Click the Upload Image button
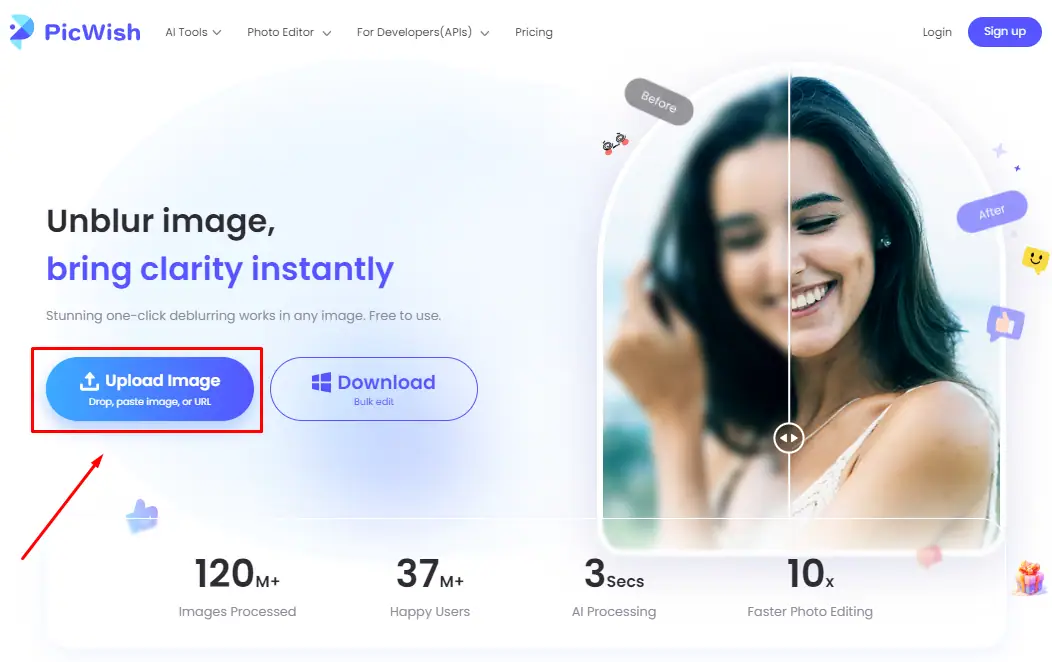Screen dimensions: 1052x662 point(150,389)
